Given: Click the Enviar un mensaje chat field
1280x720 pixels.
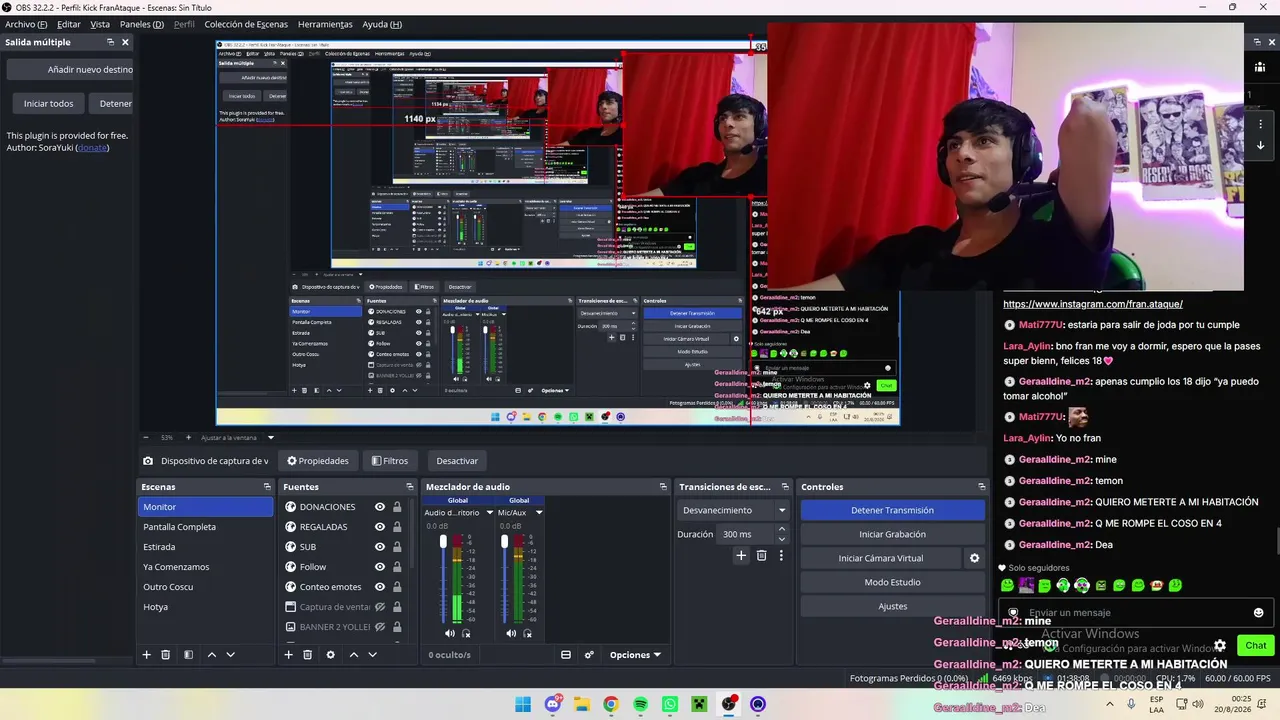Looking at the screenshot, I should 1135,613.
